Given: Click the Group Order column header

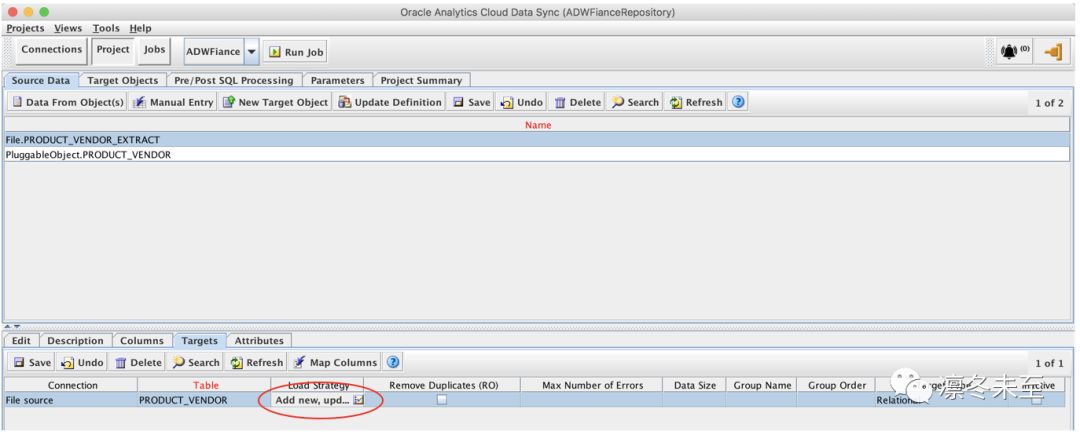Looking at the screenshot, I should [x=836, y=385].
